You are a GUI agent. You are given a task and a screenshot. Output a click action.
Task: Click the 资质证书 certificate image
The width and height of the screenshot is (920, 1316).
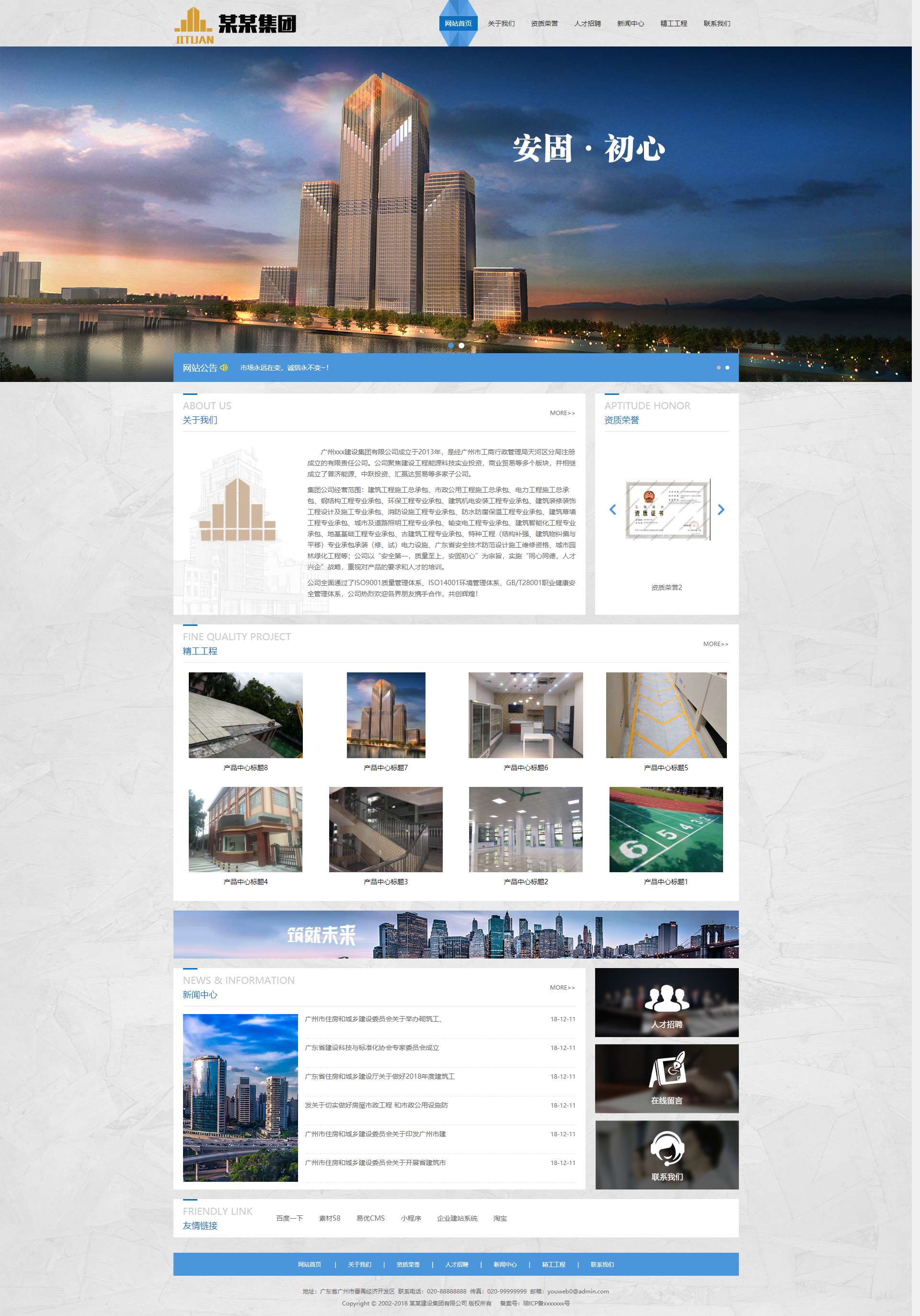[x=668, y=509]
